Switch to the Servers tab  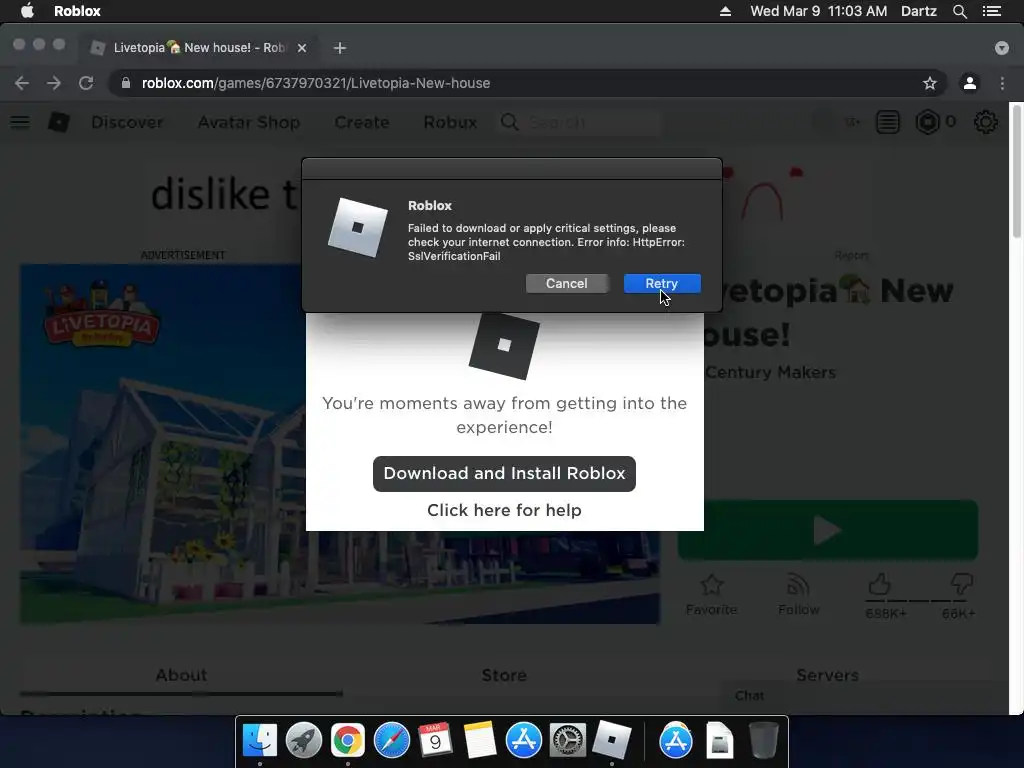[x=827, y=675]
